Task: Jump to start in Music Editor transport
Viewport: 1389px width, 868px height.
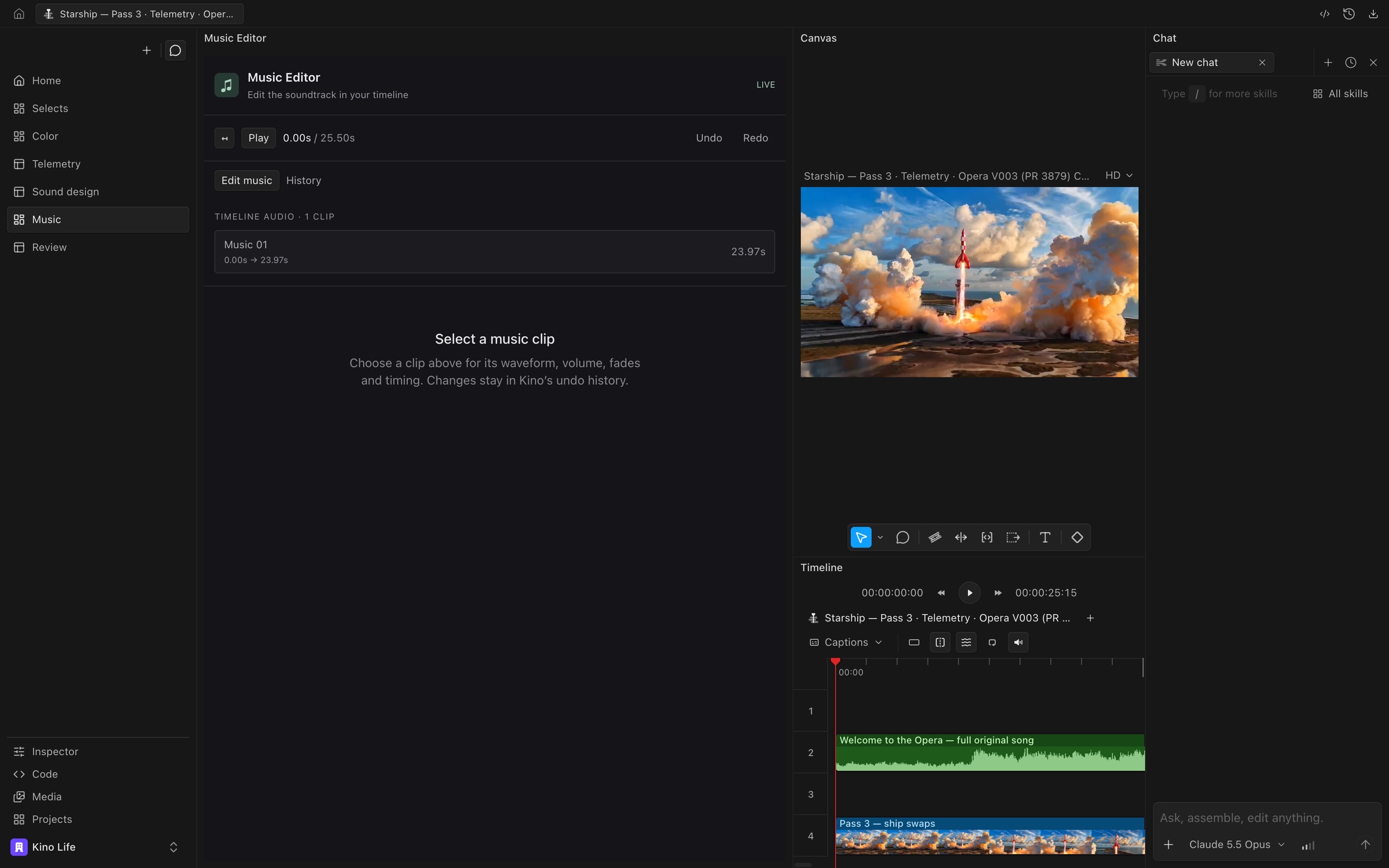Action: (x=225, y=138)
